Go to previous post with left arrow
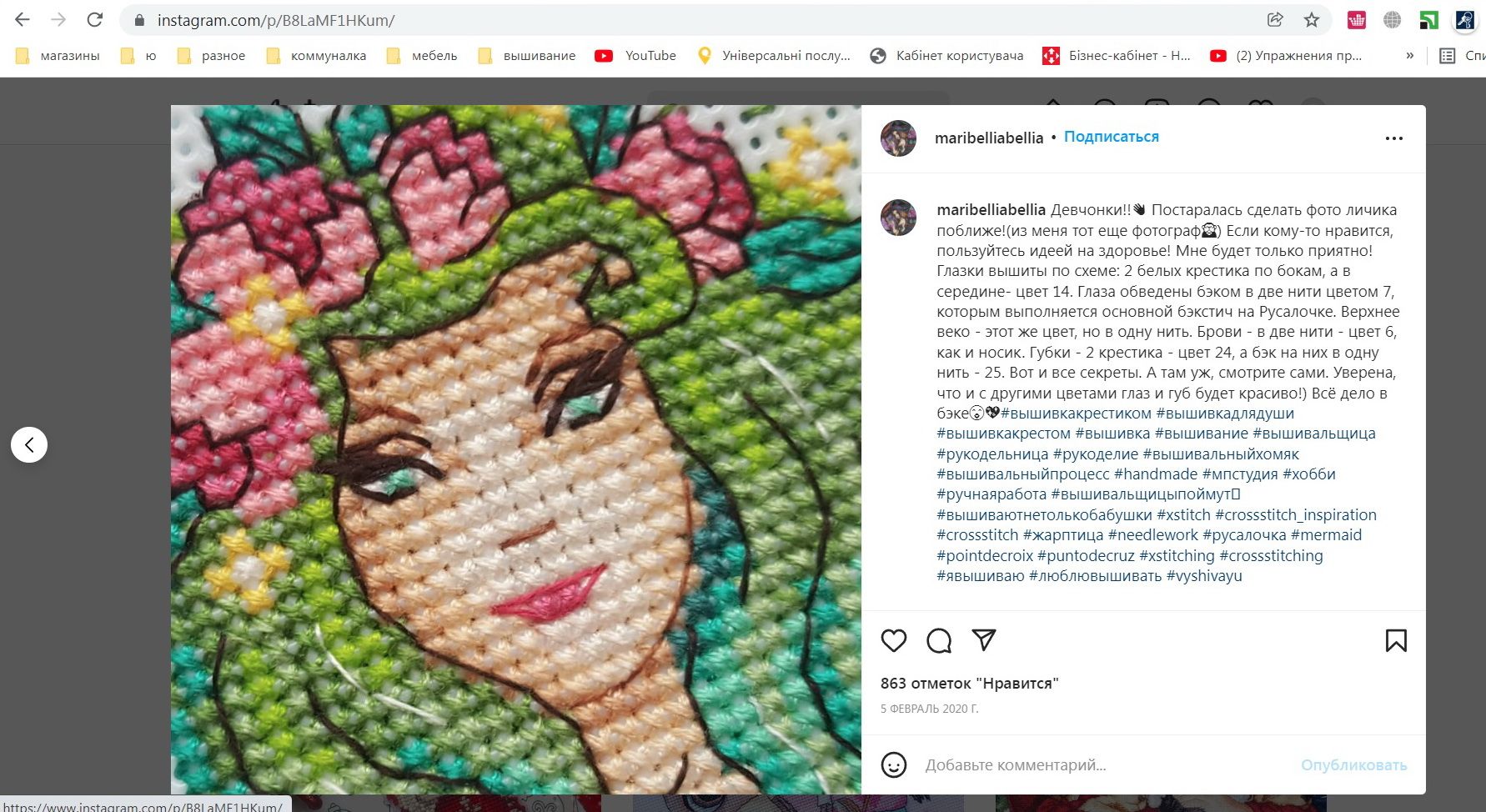Viewport: 1486px width, 812px height. pyautogui.click(x=29, y=445)
